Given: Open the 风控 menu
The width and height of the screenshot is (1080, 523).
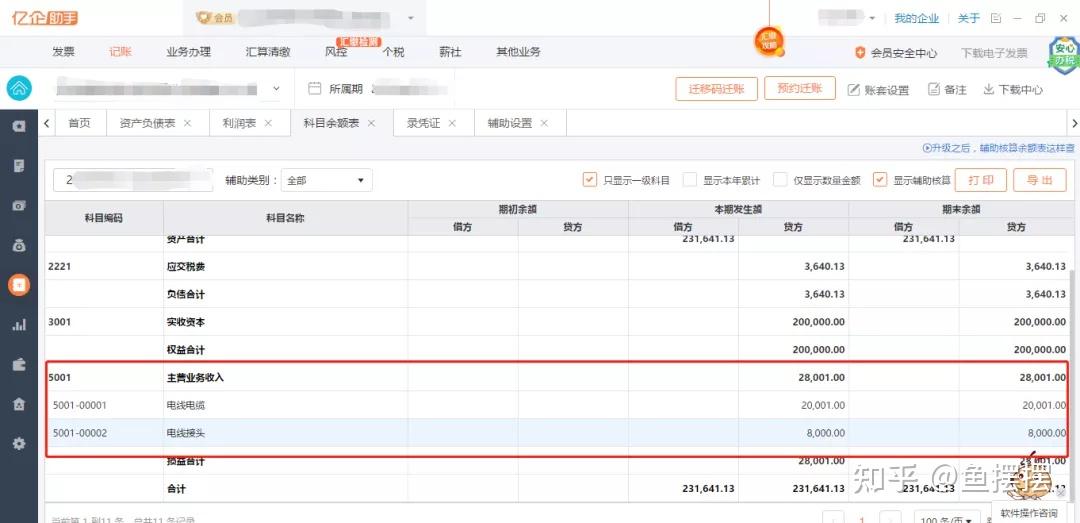Looking at the screenshot, I should [x=336, y=52].
